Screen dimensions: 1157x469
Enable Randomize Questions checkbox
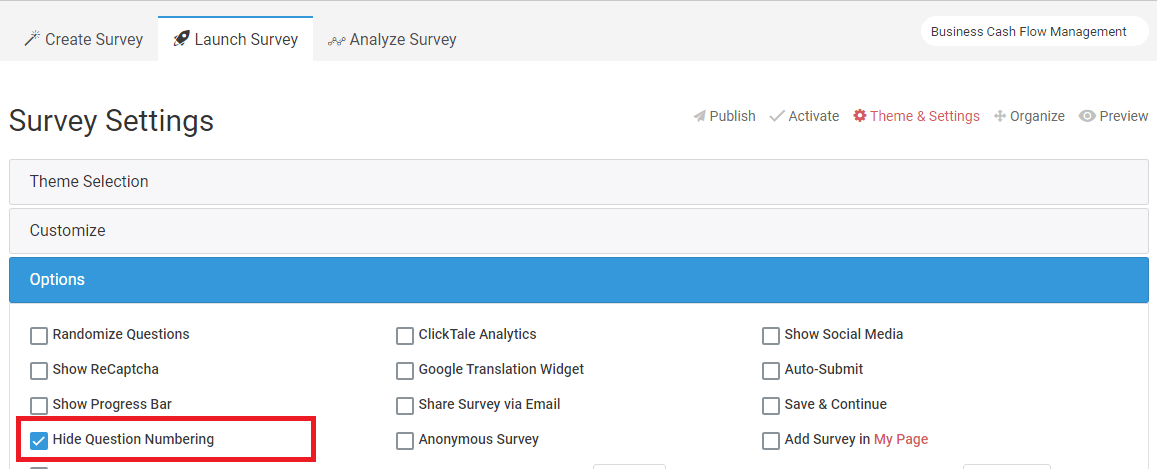pos(38,336)
